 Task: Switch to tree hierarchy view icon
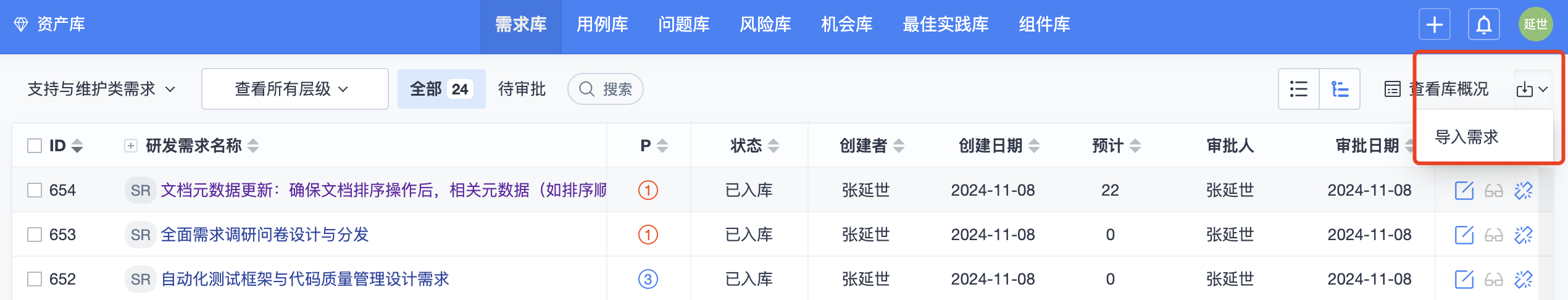click(x=1340, y=89)
